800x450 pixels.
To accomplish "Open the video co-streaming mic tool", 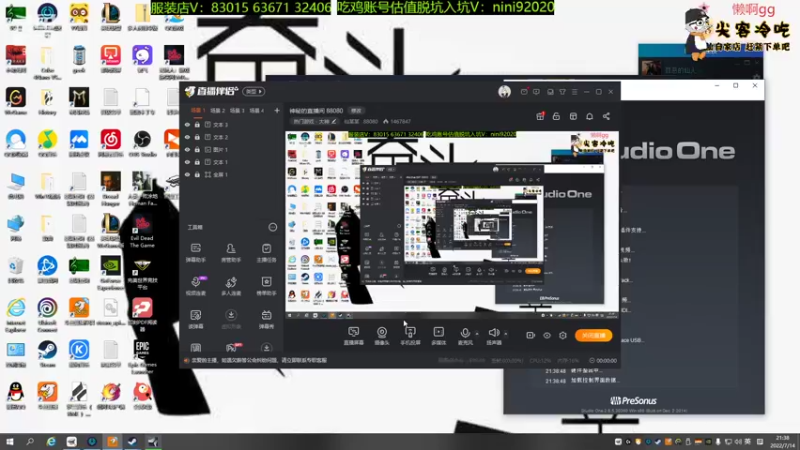I will pos(196,286).
